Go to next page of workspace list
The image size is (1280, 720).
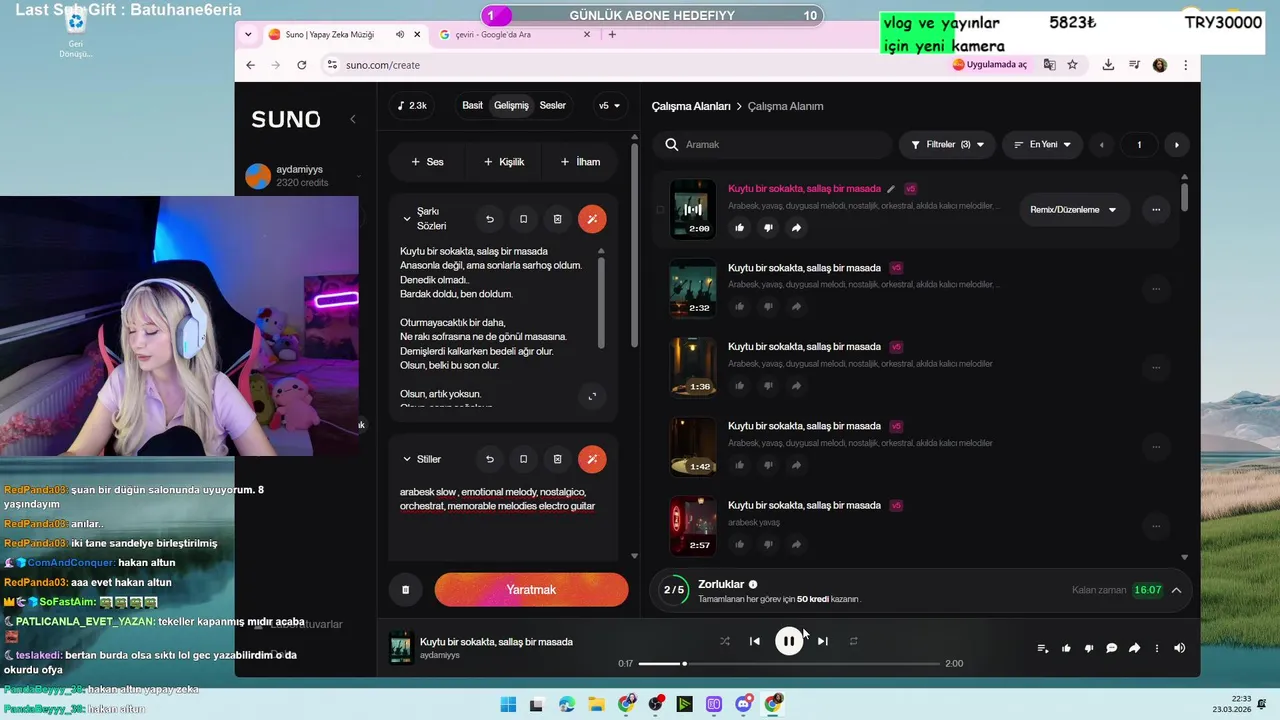[x=1176, y=145]
